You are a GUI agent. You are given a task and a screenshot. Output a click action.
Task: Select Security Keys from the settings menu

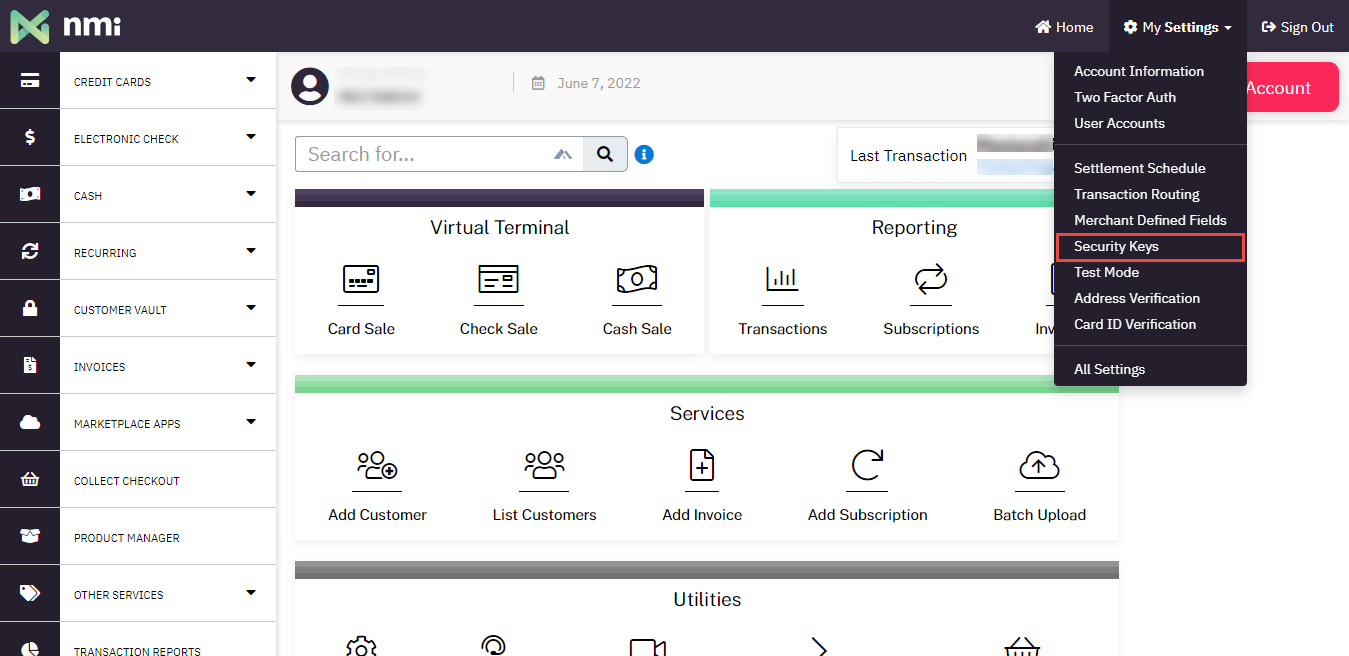click(1116, 246)
